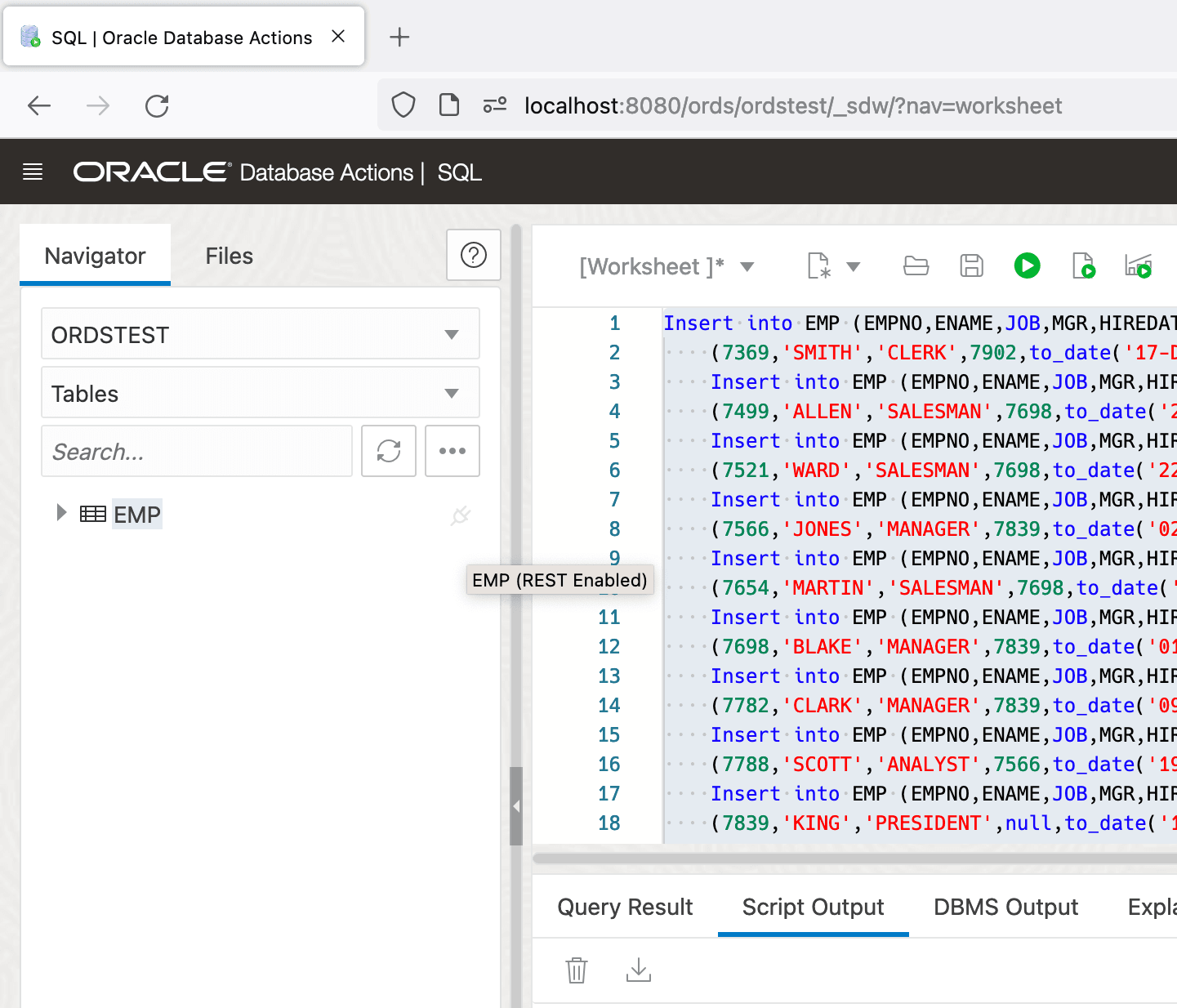Switch to the Query Result tab
1177x1008 pixels.
click(x=625, y=907)
